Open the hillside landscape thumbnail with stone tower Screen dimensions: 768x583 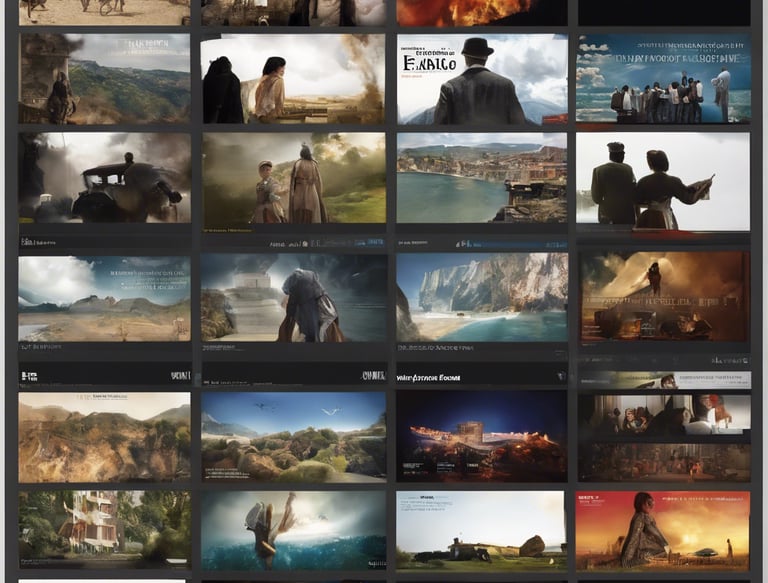104,78
